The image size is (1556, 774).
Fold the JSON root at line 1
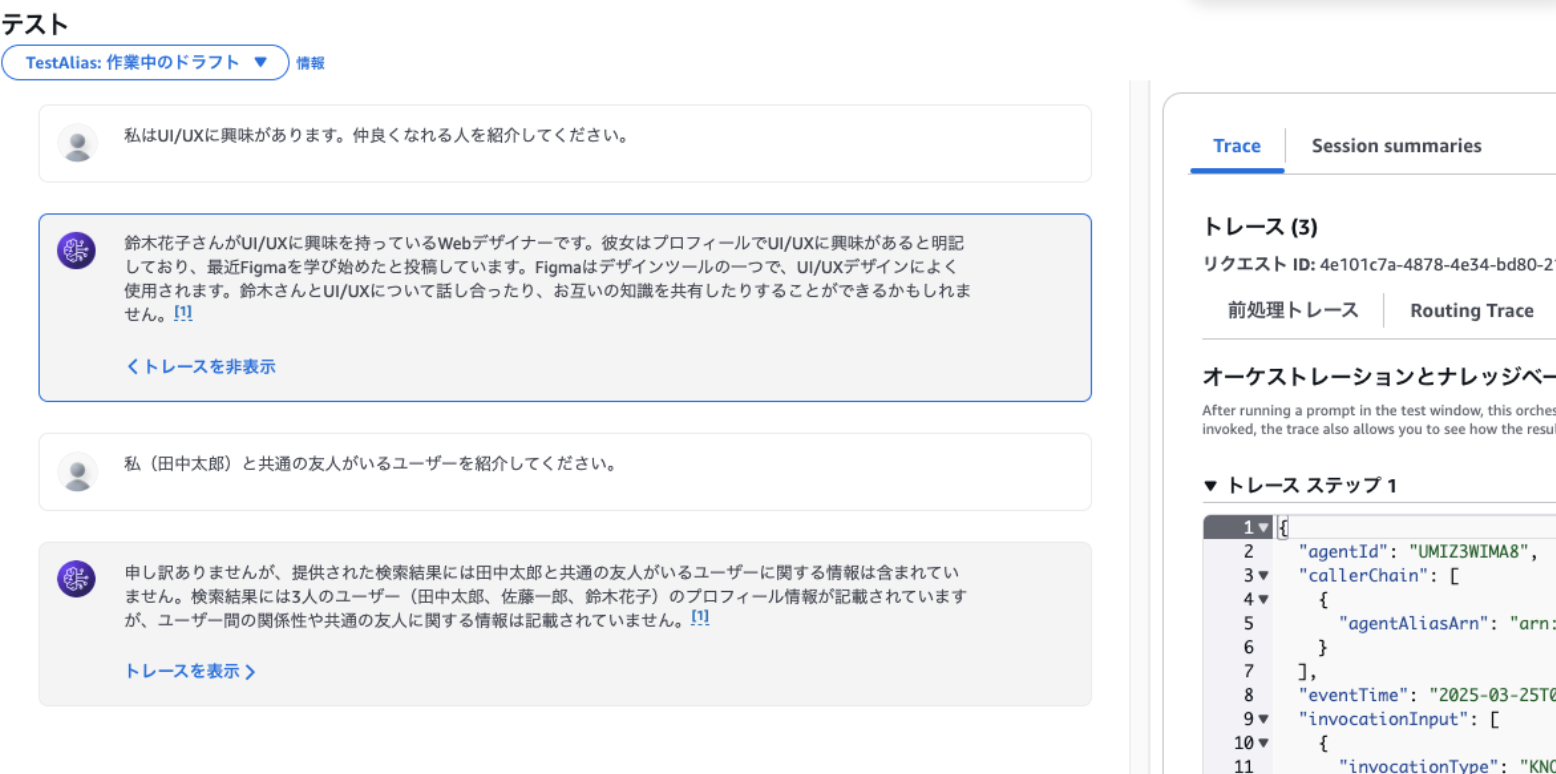[1264, 527]
